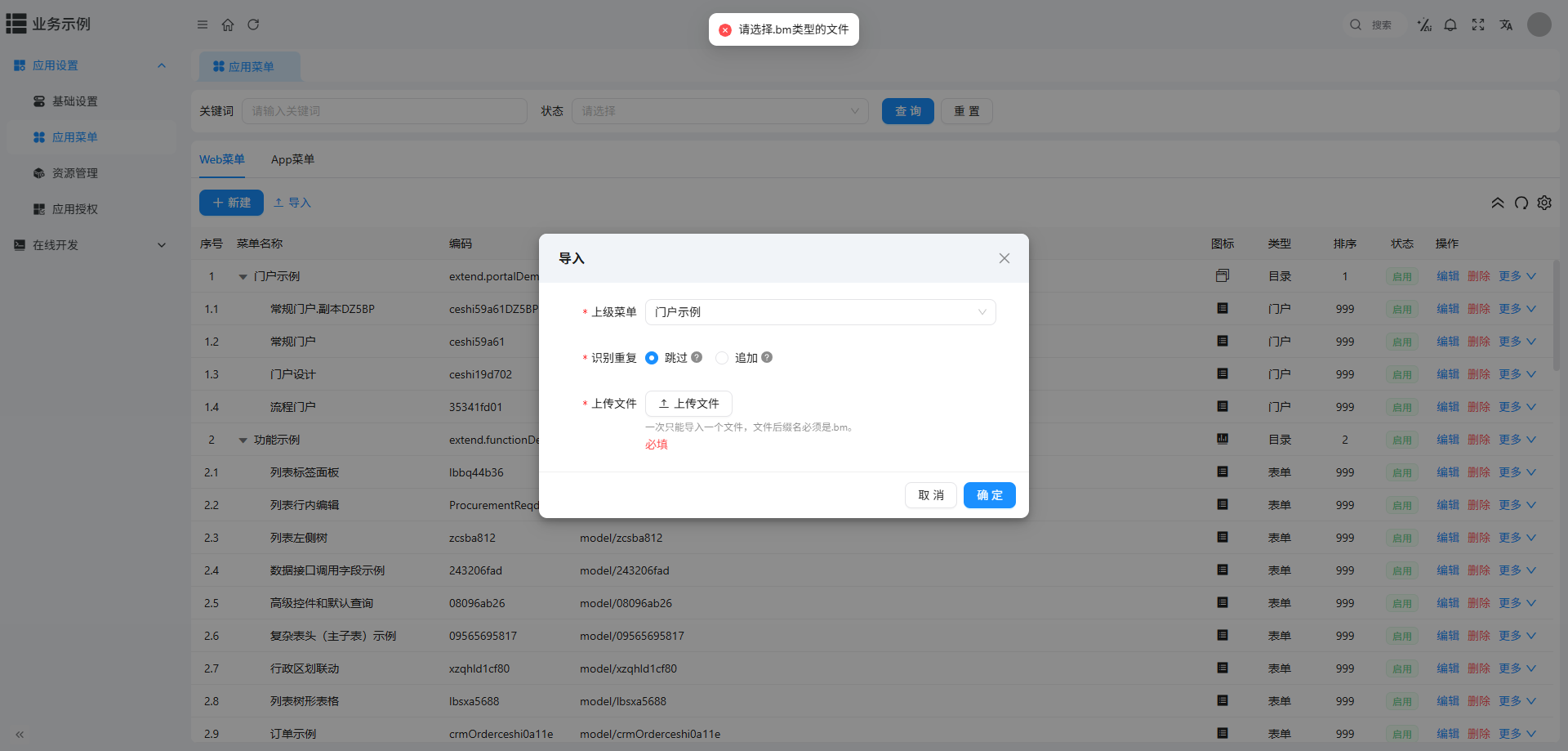Click the icon in 流程门户 row
The width and height of the screenshot is (1568, 751).
[x=1223, y=406]
